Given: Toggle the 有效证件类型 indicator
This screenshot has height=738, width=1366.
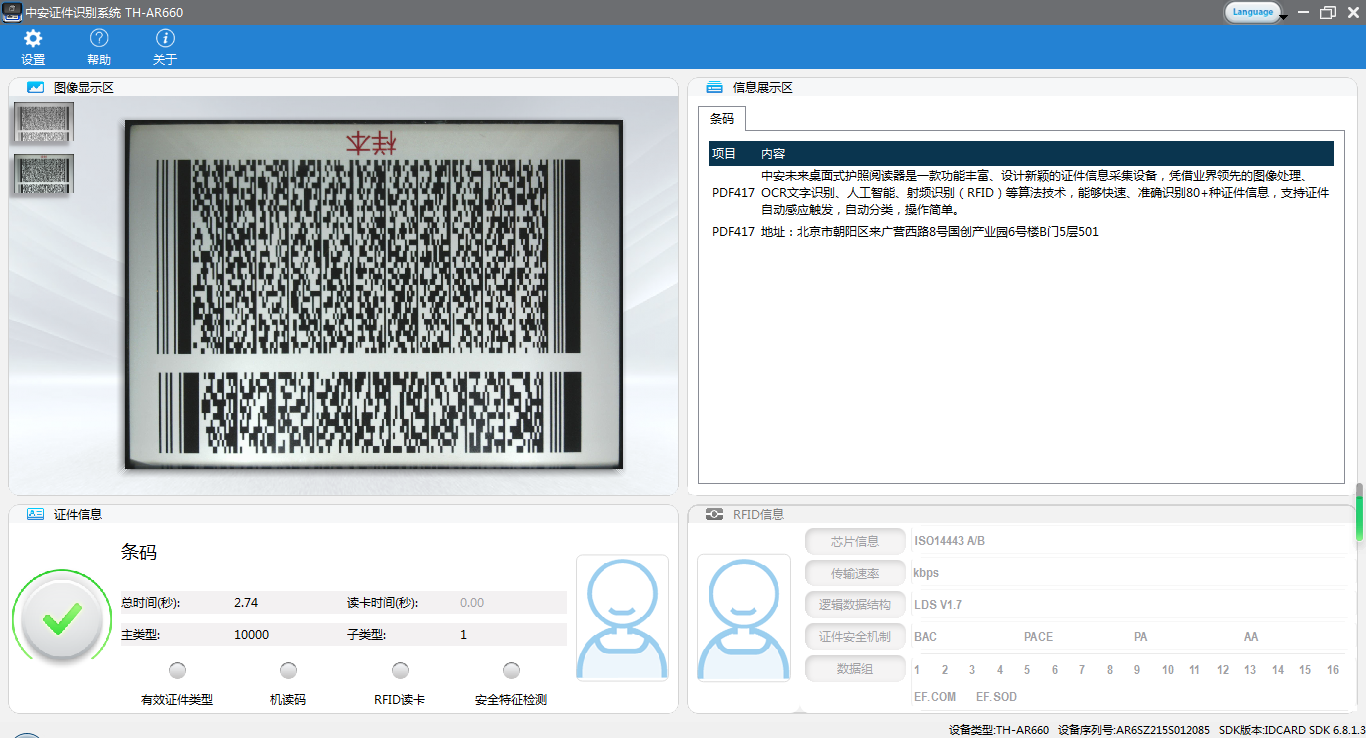Looking at the screenshot, I should (177, 670).
